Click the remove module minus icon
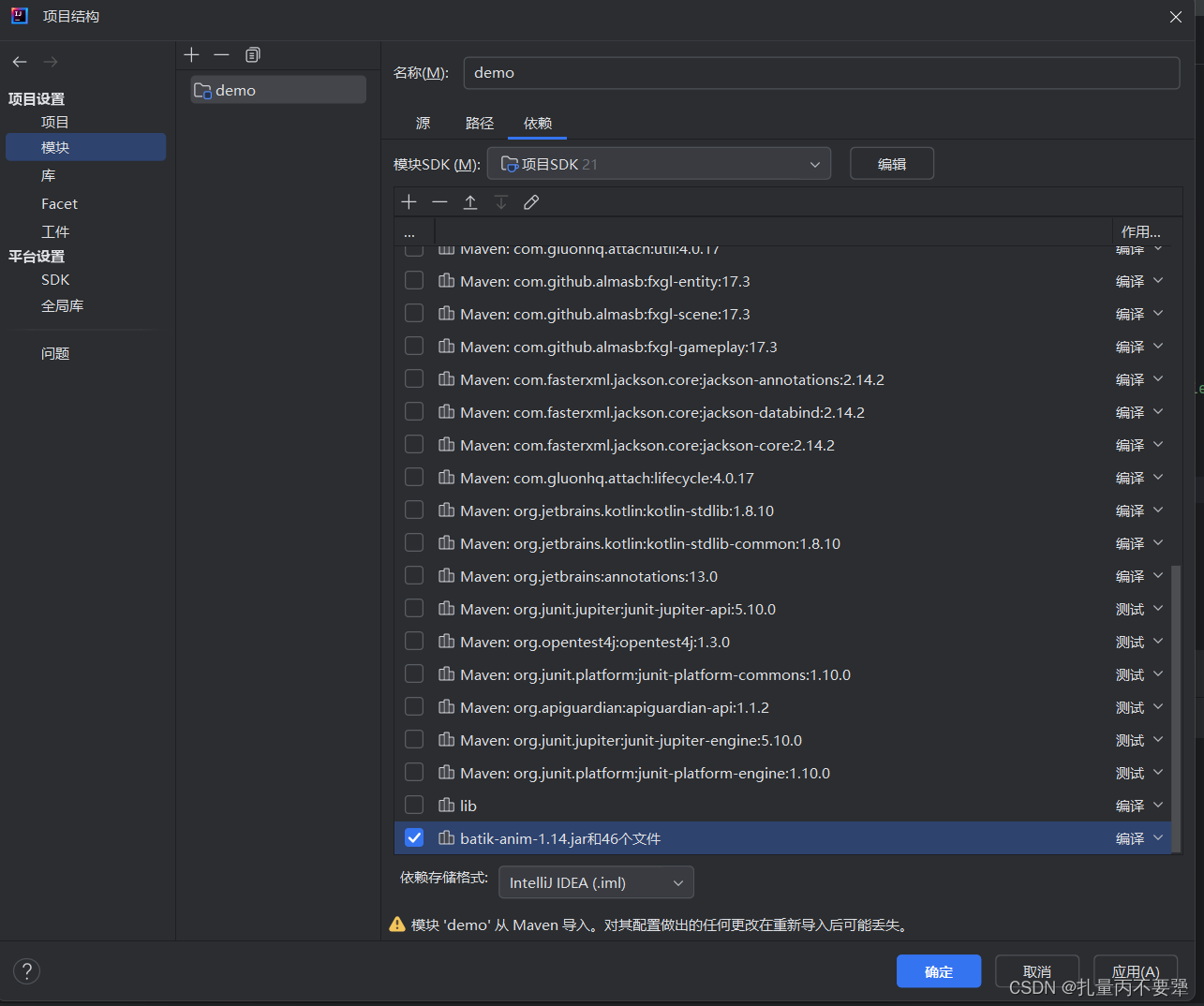The height and width of the screenshot is (1006, 1204). pos(221,55)
